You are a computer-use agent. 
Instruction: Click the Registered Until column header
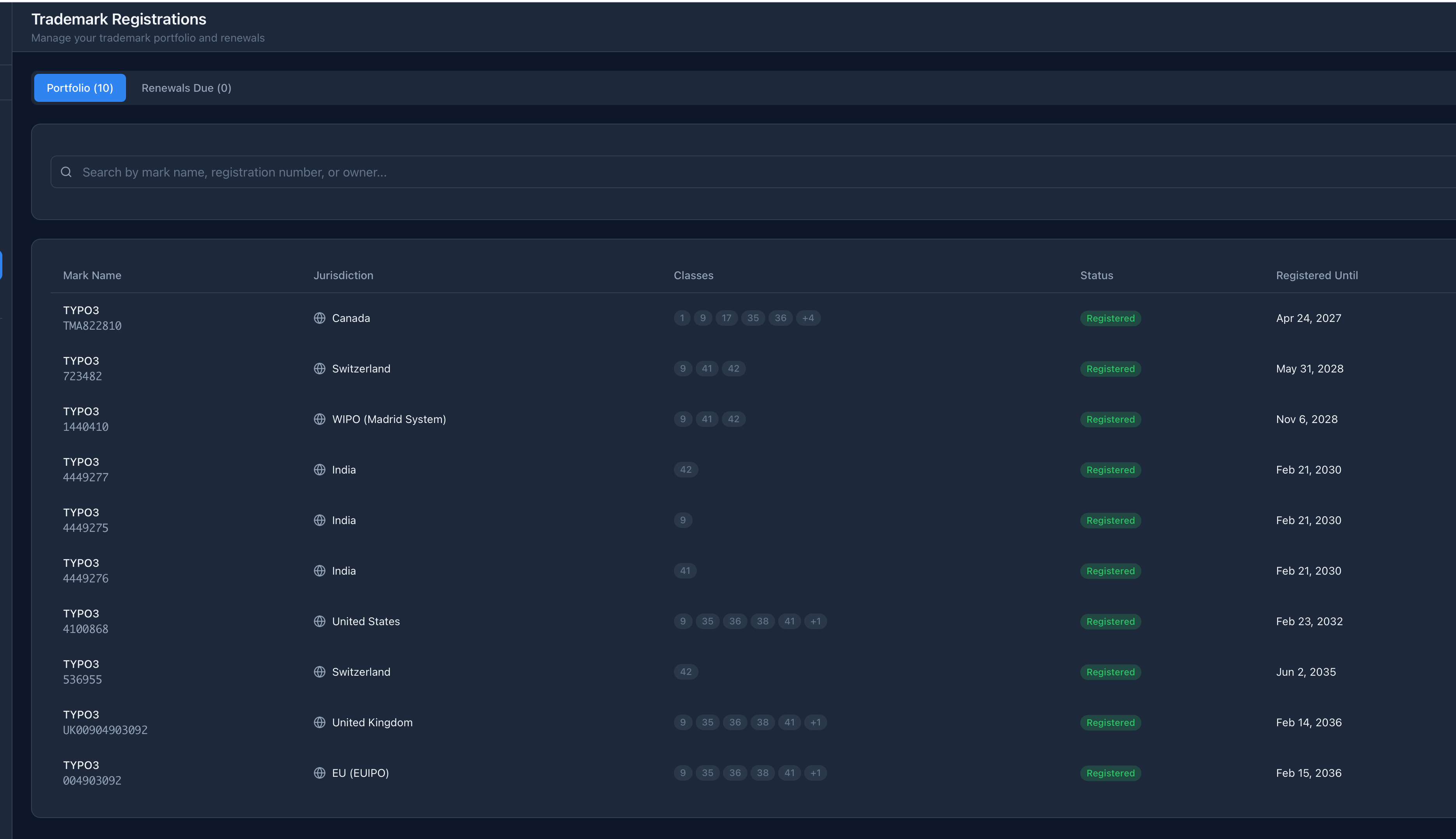click(x=1316, y=275)
